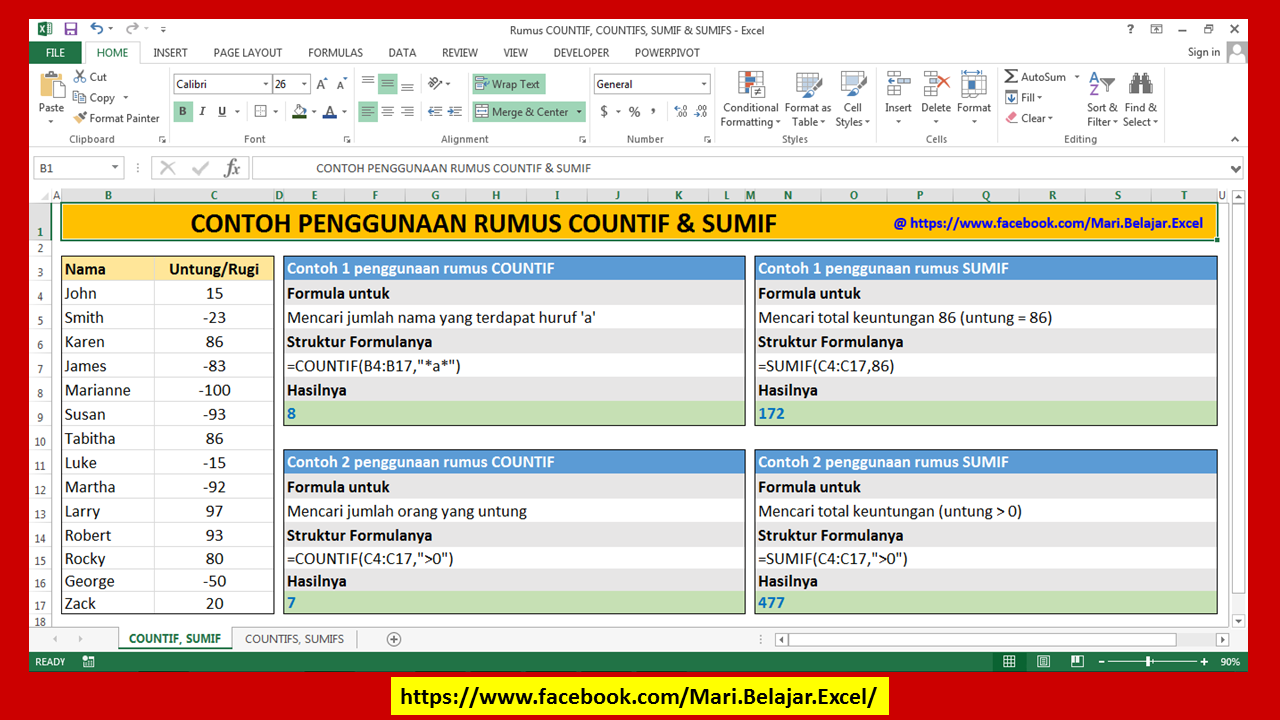
Task: Open the Name Box B1 dropdown
Action: click(115, 168)
